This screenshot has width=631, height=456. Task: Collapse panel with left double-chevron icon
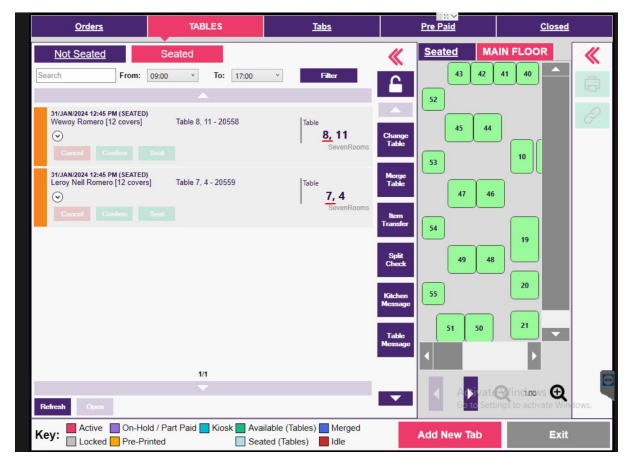(394, 54)
